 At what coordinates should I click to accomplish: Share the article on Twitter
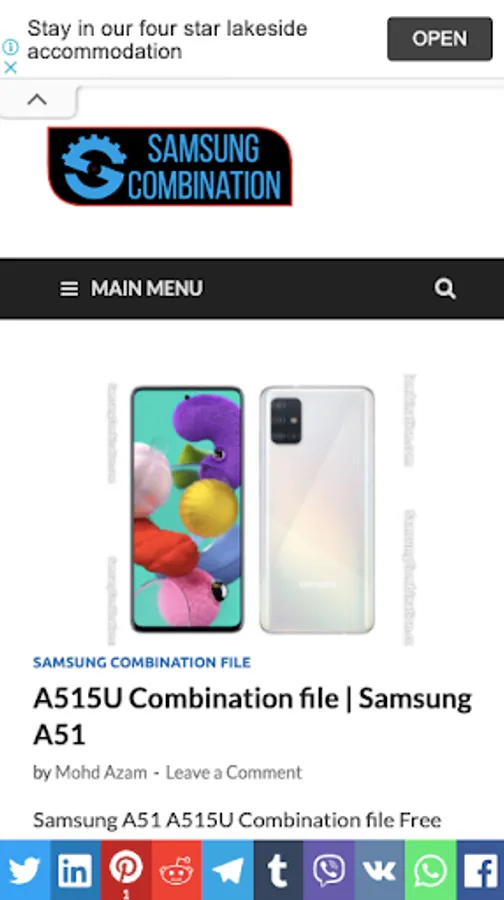[25, 870]
